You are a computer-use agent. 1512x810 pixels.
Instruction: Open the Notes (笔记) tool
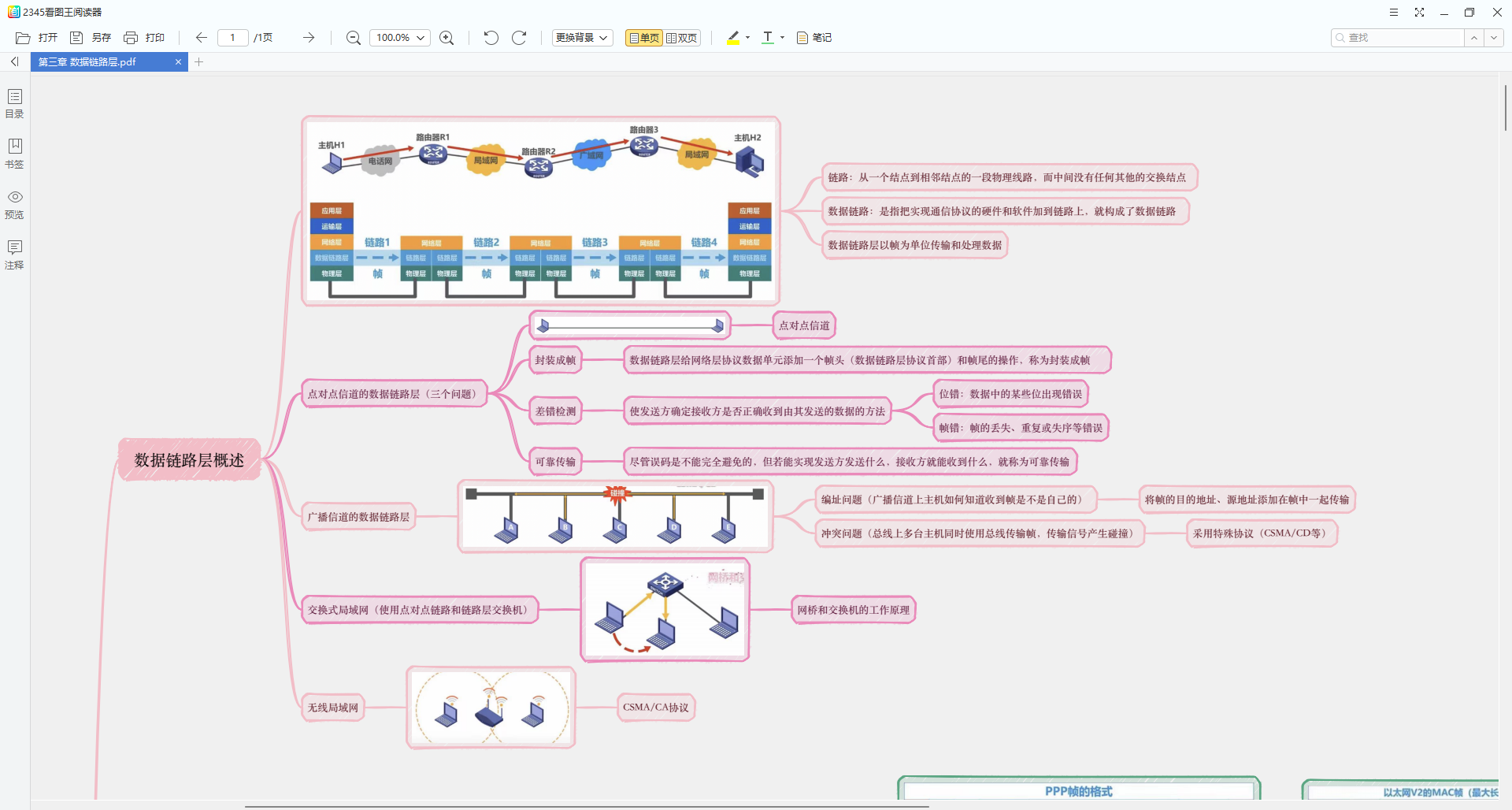pyautogui.click(x=814, y=38)
